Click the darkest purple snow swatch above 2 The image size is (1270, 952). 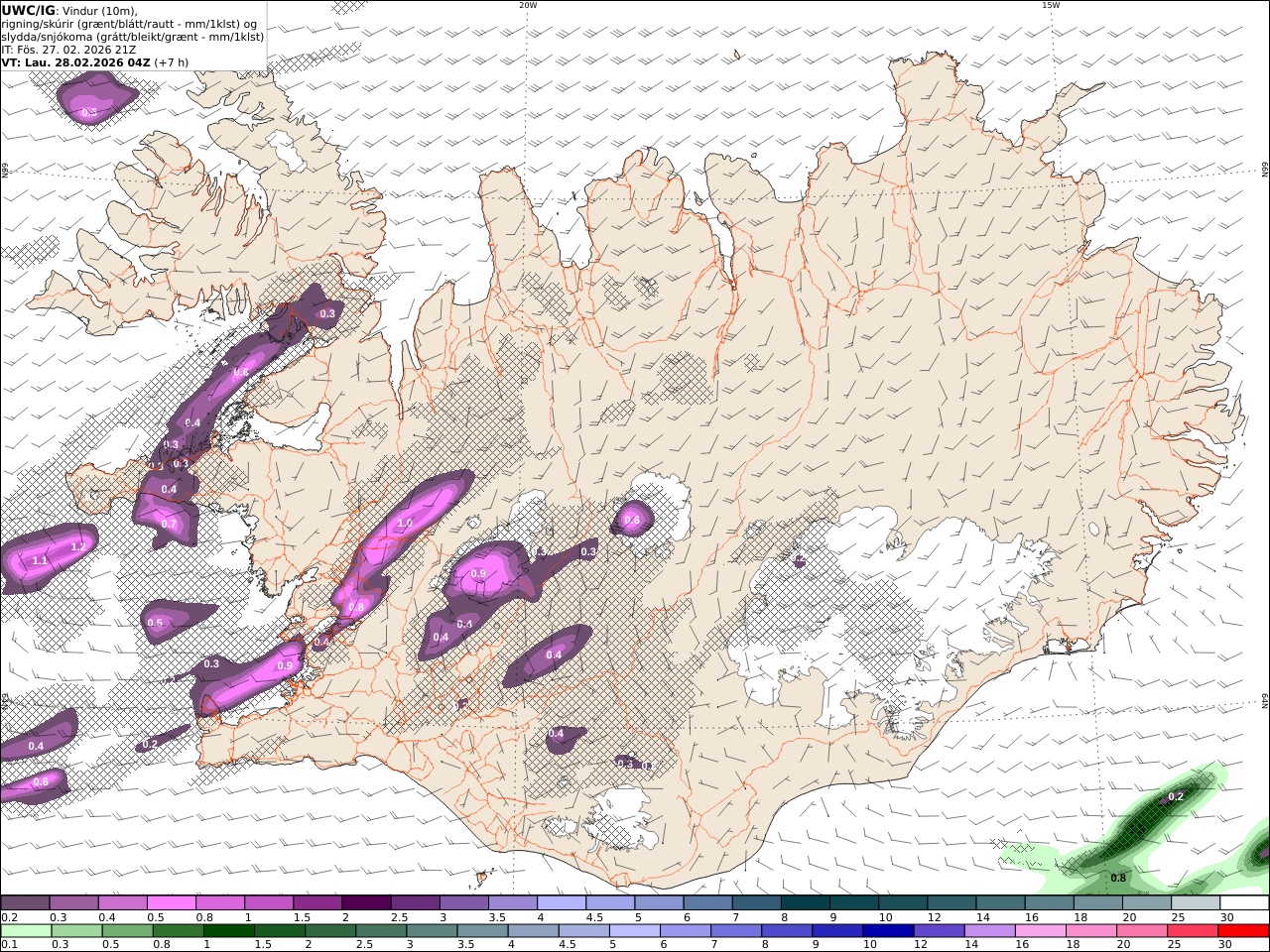pyautogui.click(x=365, y=902)
